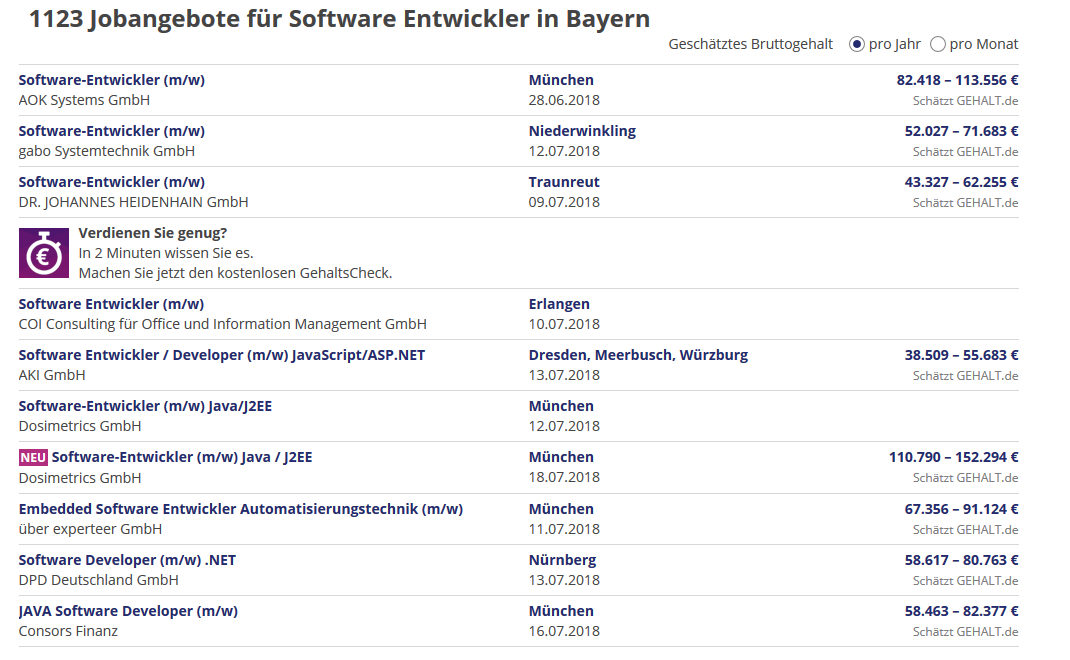Select the 'pro Jahr' salary option

856,44
